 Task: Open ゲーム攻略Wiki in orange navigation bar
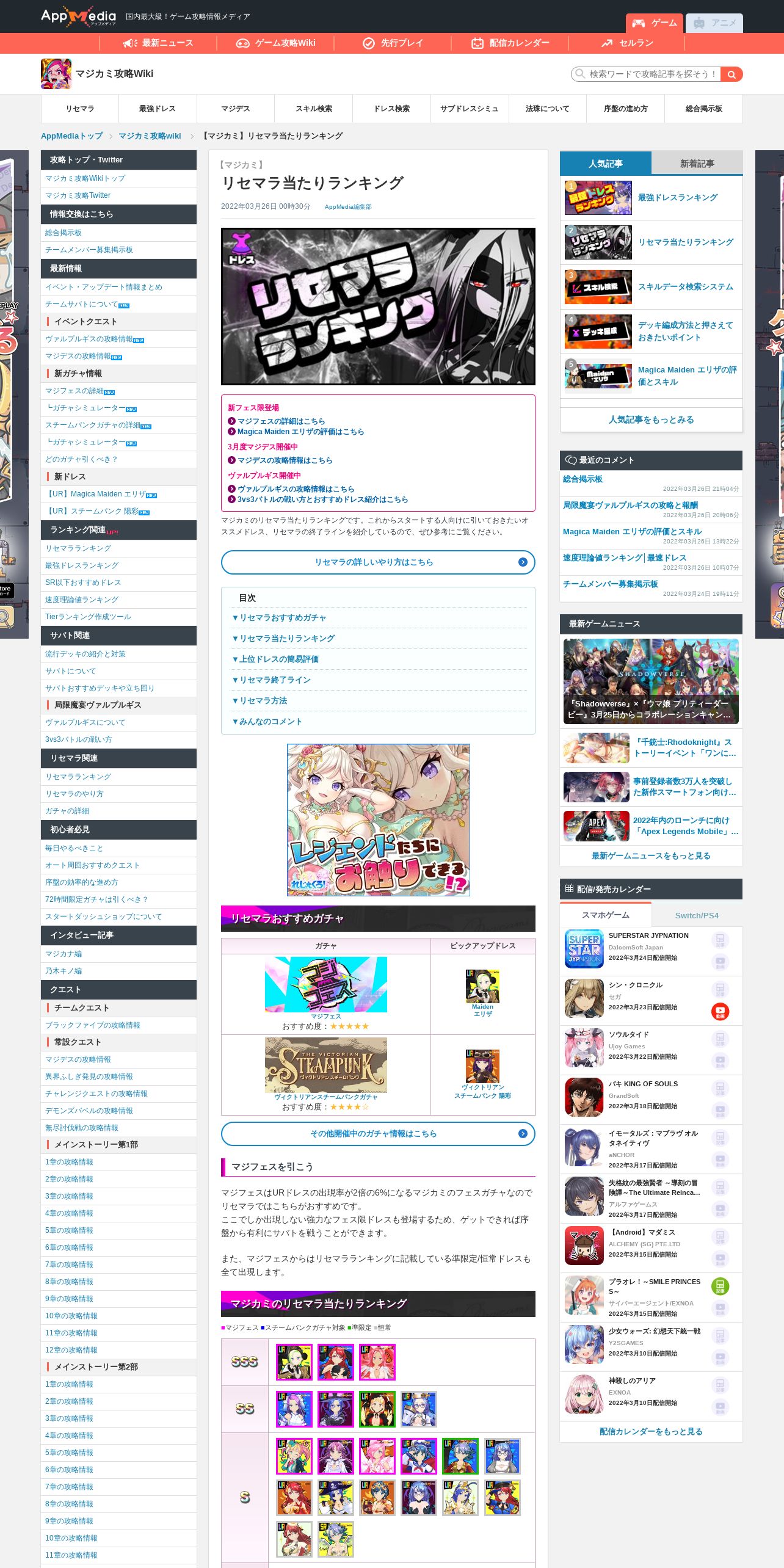275,43
